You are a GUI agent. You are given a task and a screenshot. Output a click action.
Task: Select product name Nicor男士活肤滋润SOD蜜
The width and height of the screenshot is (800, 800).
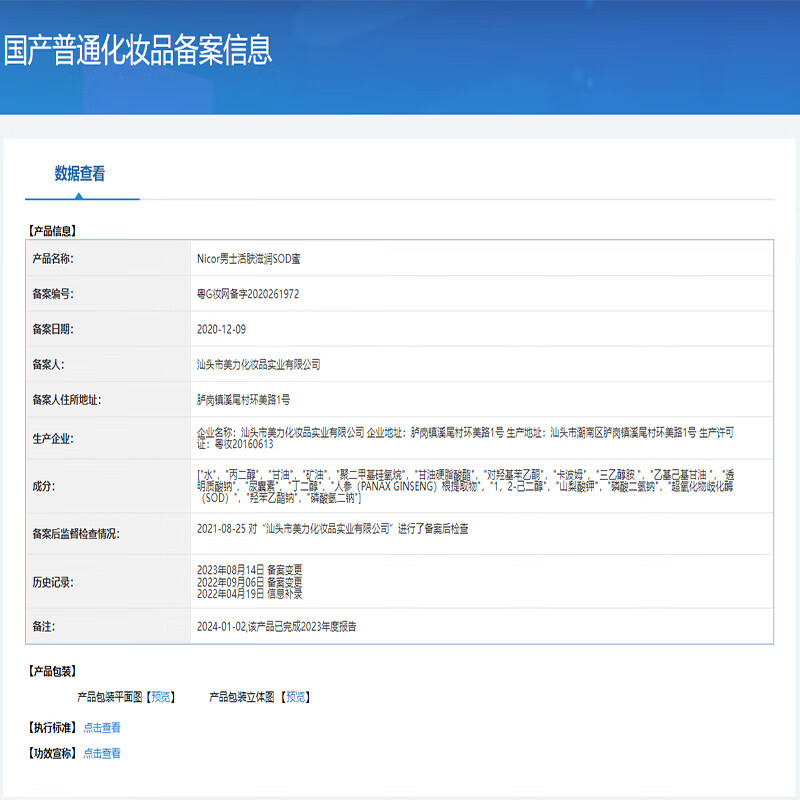[x=249, y=259]
